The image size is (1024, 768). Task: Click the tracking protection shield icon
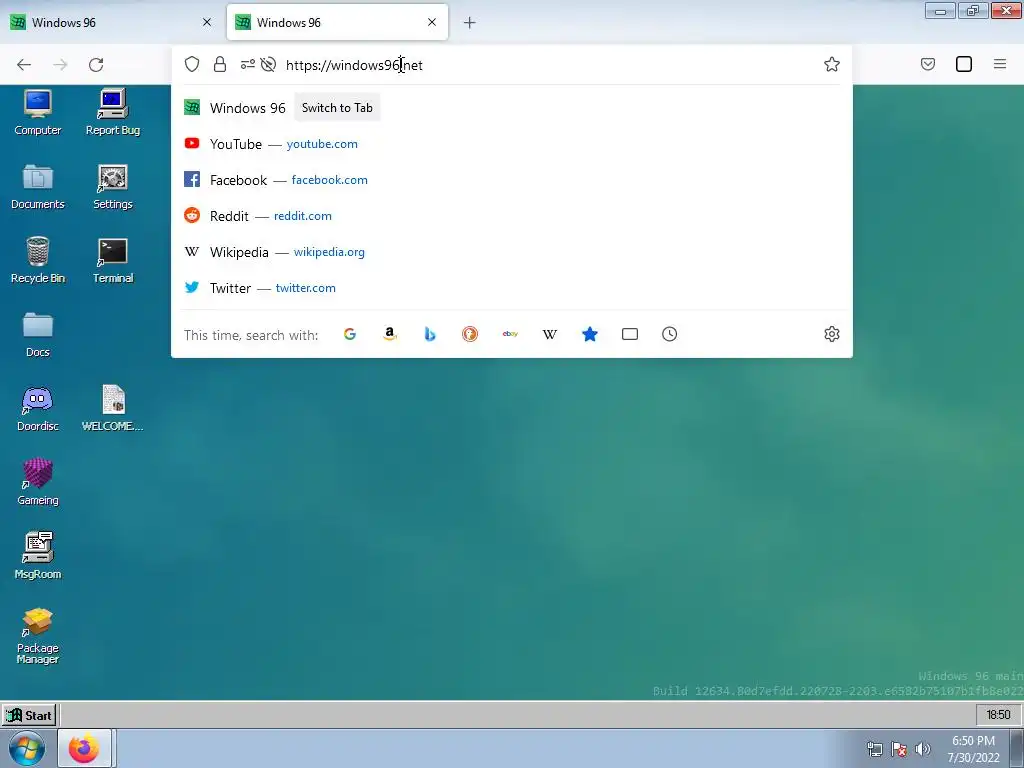click(x=191, y=64)
